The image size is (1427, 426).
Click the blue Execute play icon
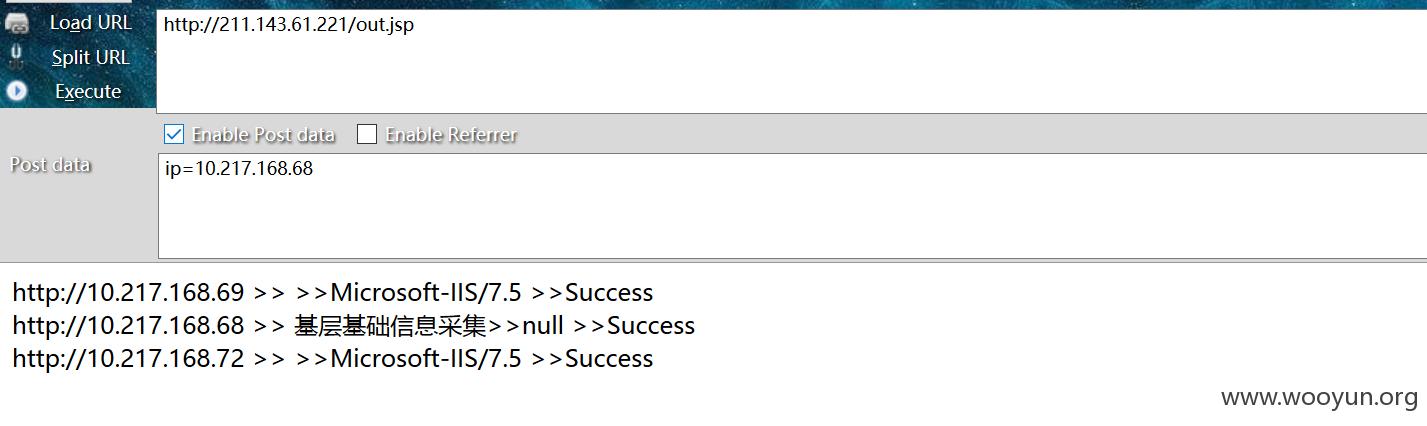(17, 91)
